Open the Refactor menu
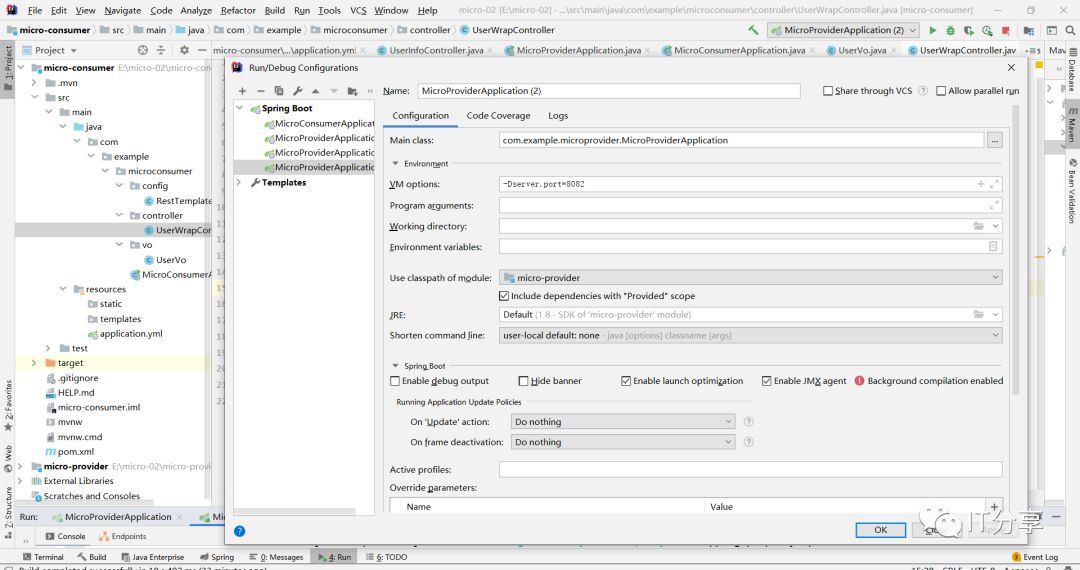The width and height of the screenshot is (1080, 570). pyautogui.click(x=238, y=10)
